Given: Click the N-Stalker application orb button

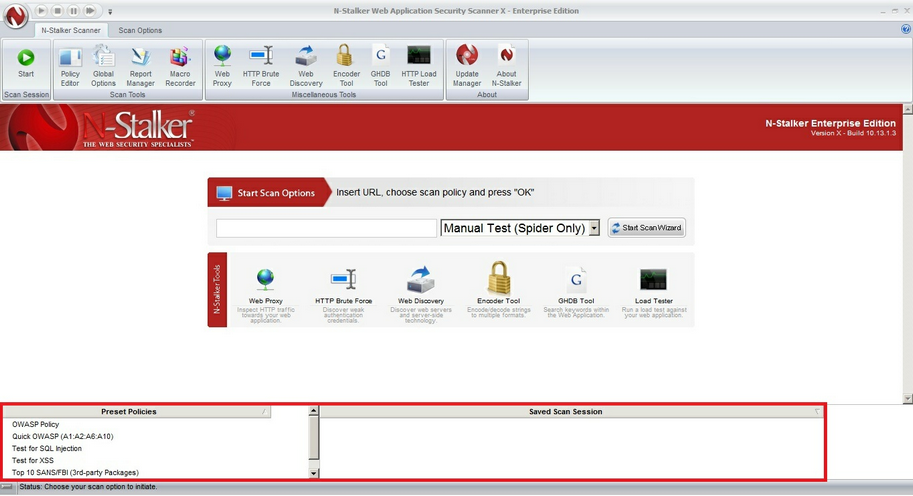Looking at the screenshot, I should tap(16, 16).
